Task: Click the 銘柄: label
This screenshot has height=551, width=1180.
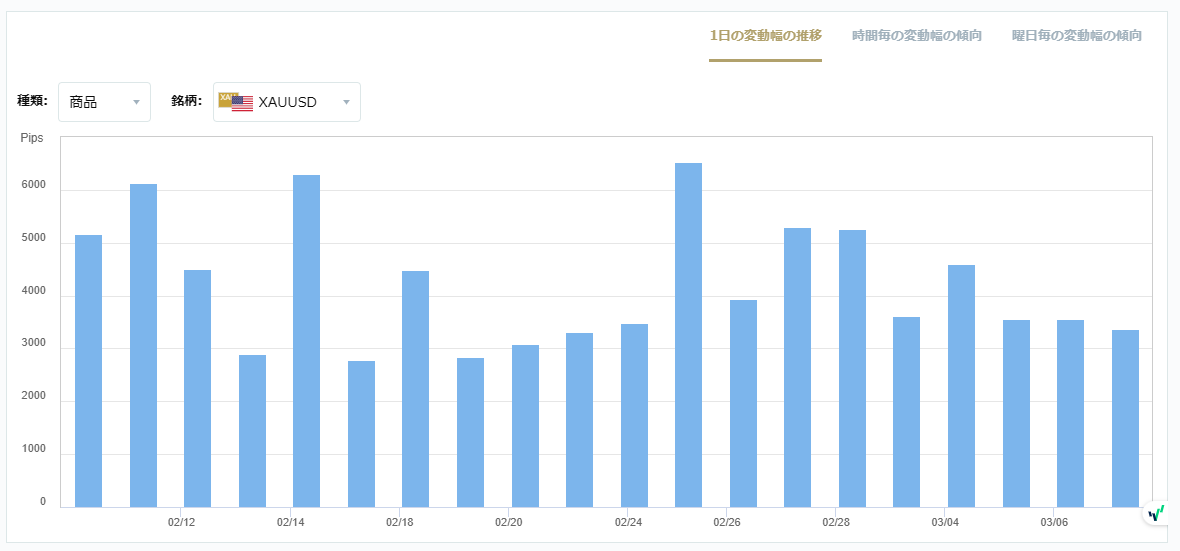Action: coord(187,101)
